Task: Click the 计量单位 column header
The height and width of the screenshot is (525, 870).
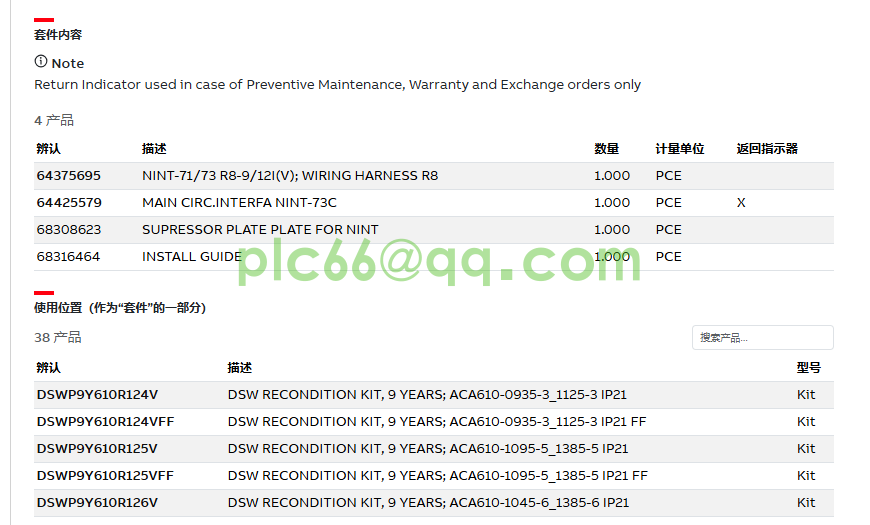Action: (x=680, y=149)
